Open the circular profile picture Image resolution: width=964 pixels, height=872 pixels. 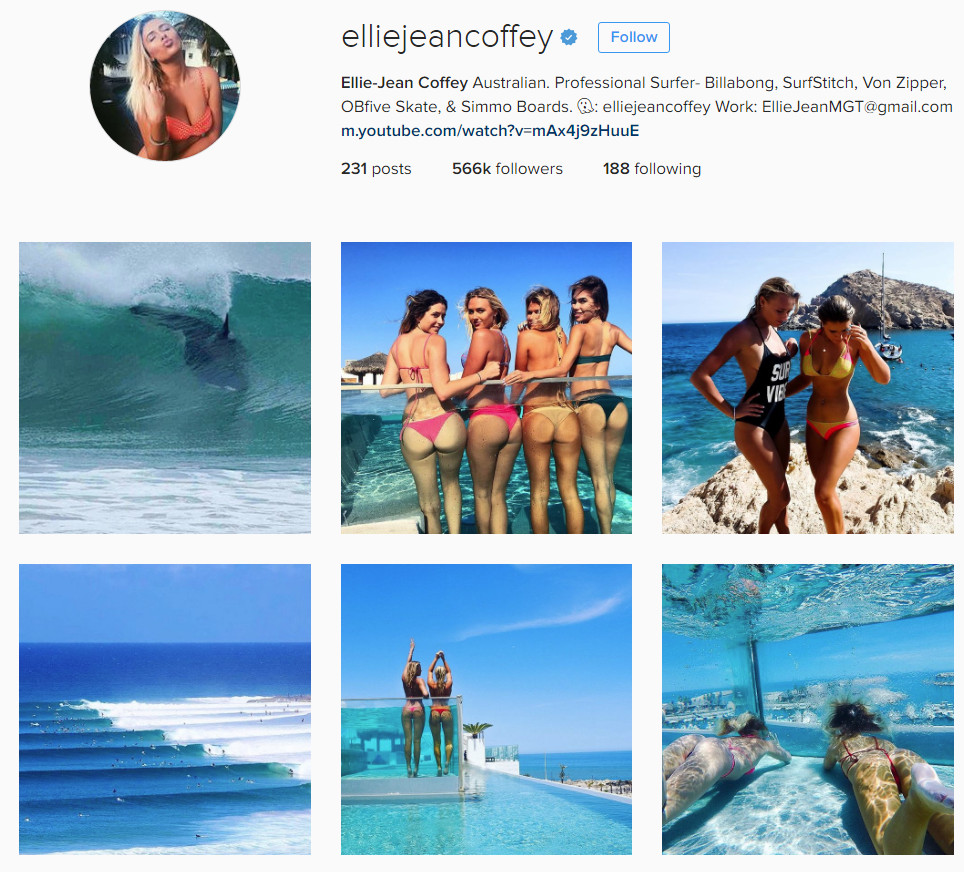[165, 85]
